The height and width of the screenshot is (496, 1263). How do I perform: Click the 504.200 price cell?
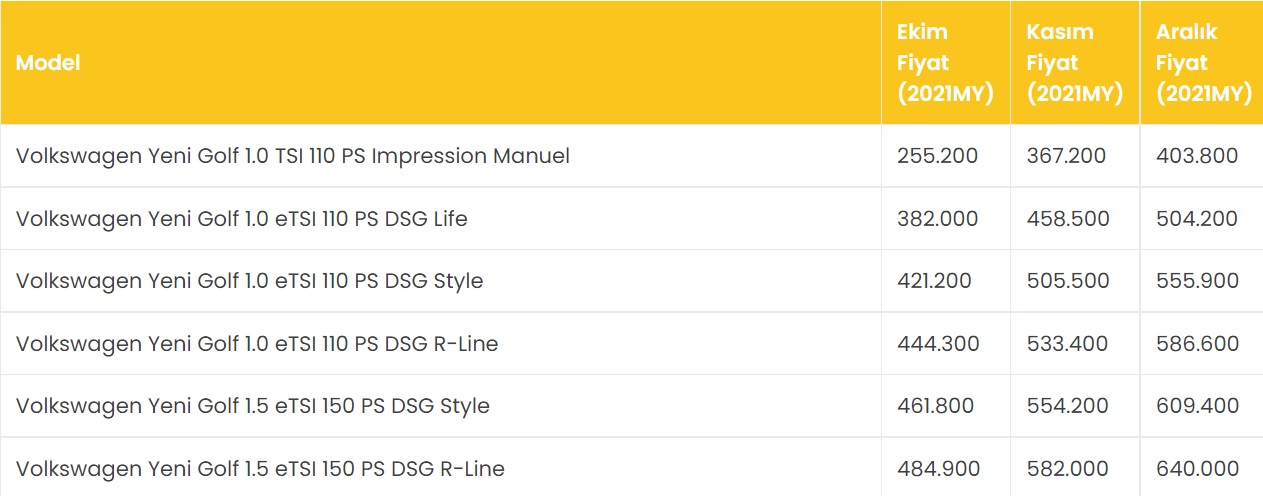coord(1197,218)
